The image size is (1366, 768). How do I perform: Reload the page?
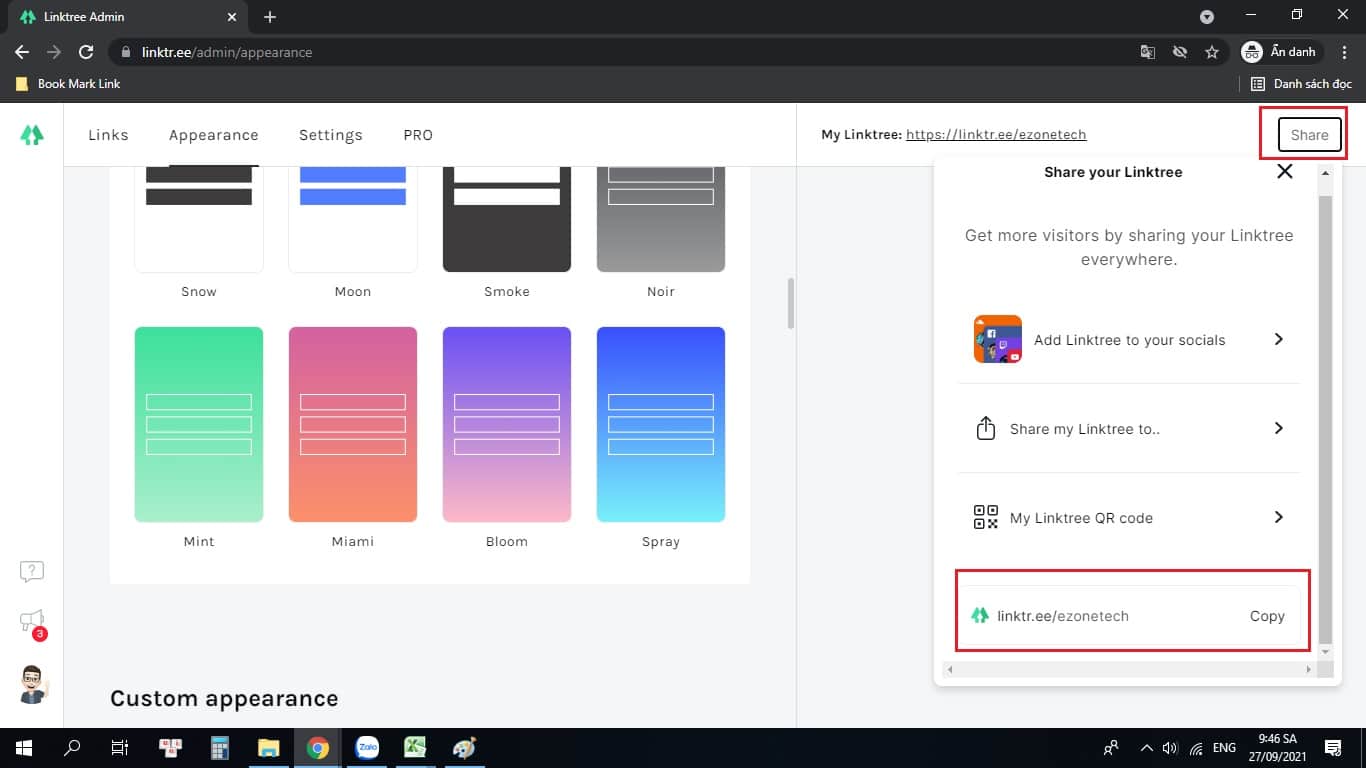coord(86,52)
